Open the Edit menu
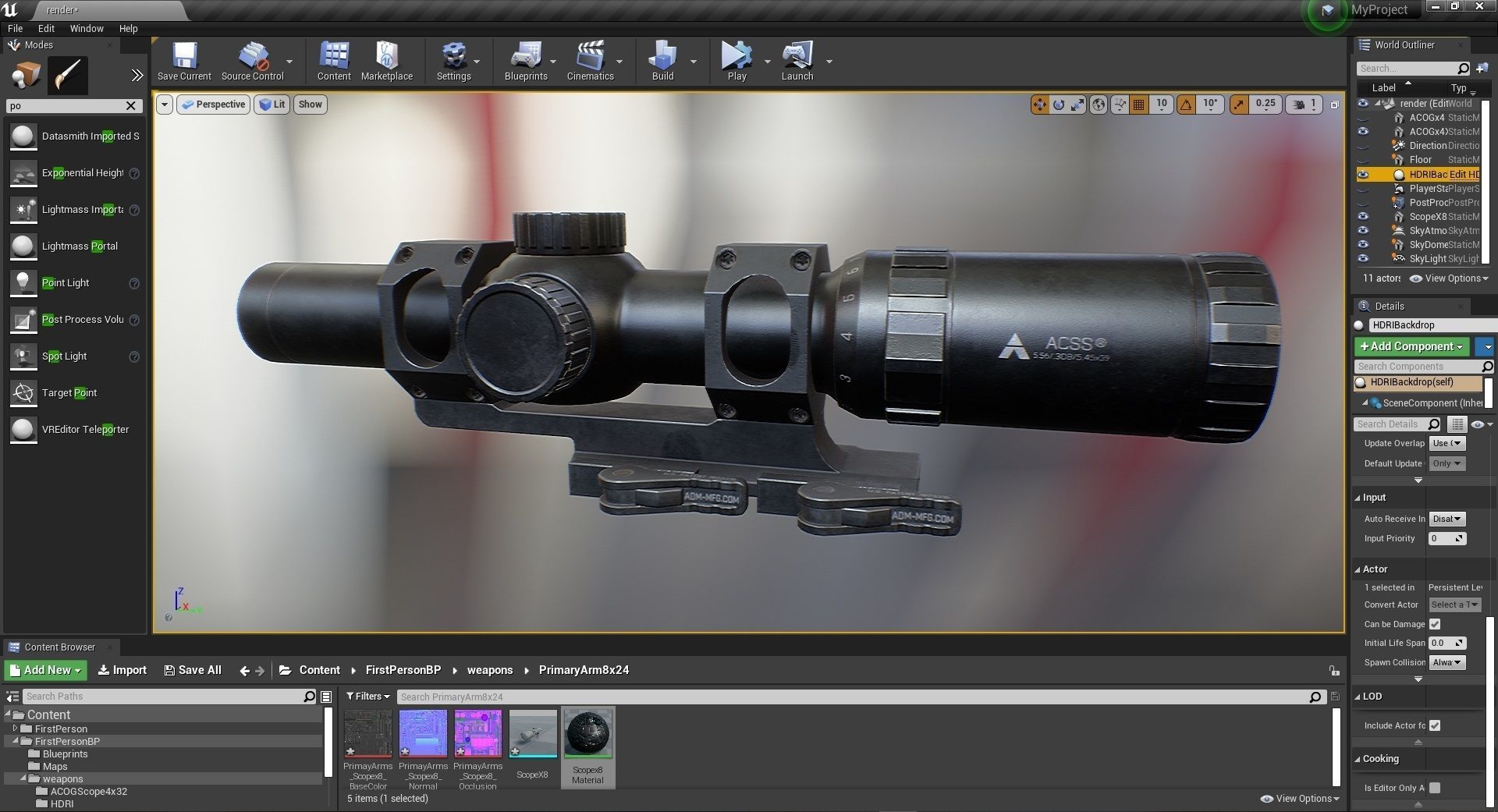 click(46, 28)
